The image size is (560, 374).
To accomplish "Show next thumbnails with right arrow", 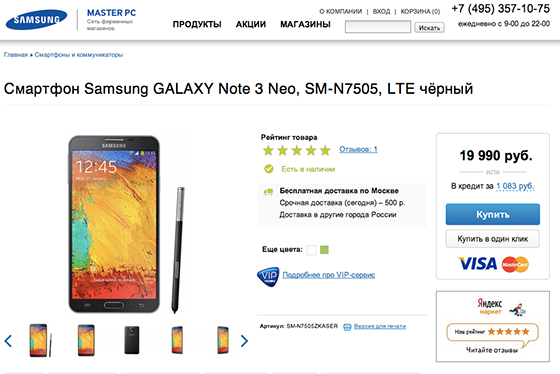I will [244, 341].
